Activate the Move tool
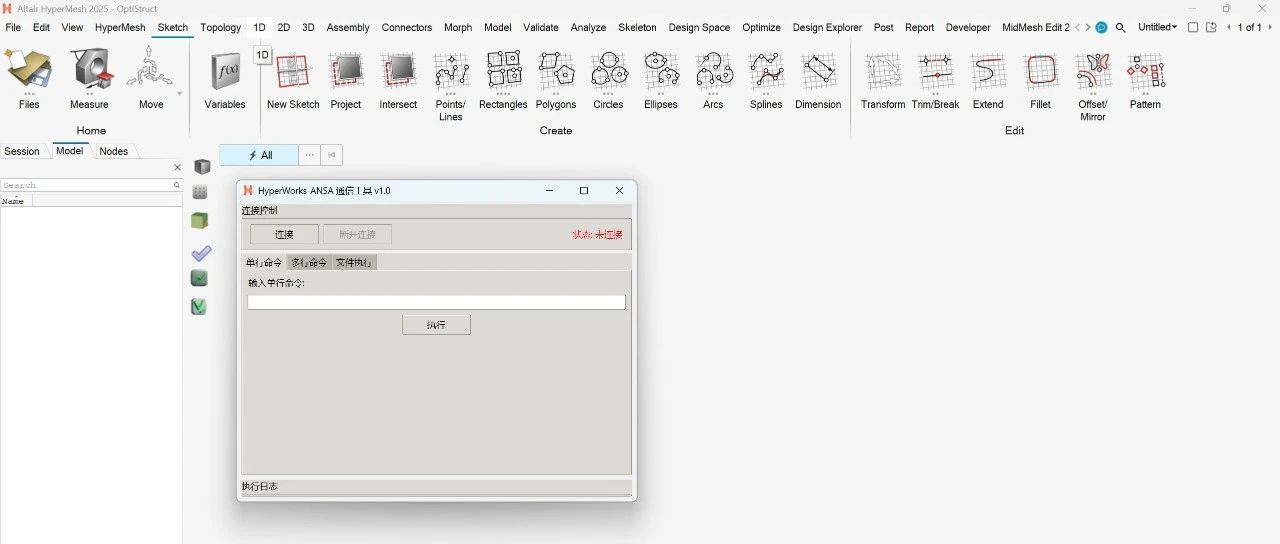This screenshot has height=544, width=1280. [x=151, y=80]
